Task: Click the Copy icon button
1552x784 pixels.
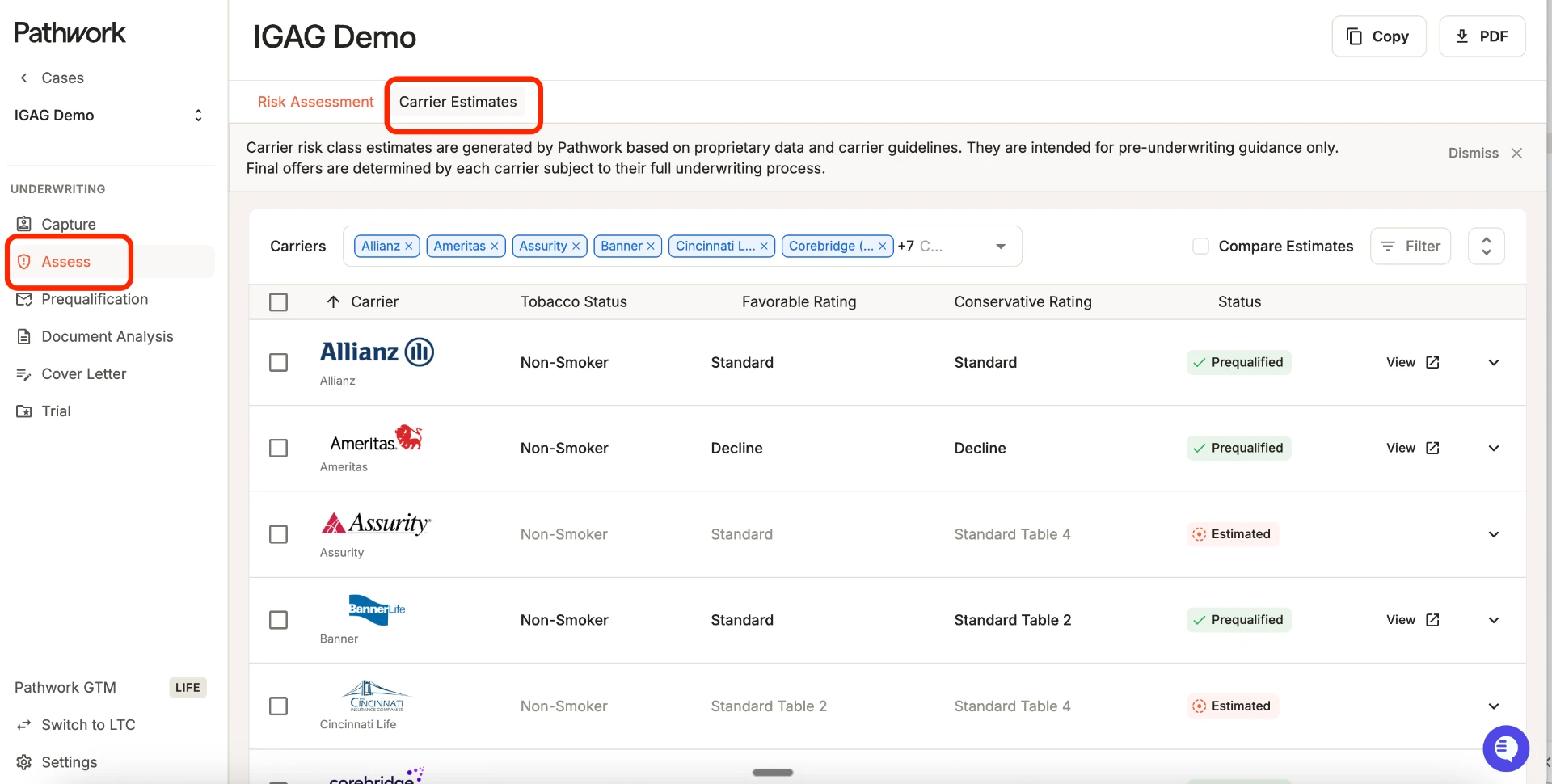Action: 1378,36
